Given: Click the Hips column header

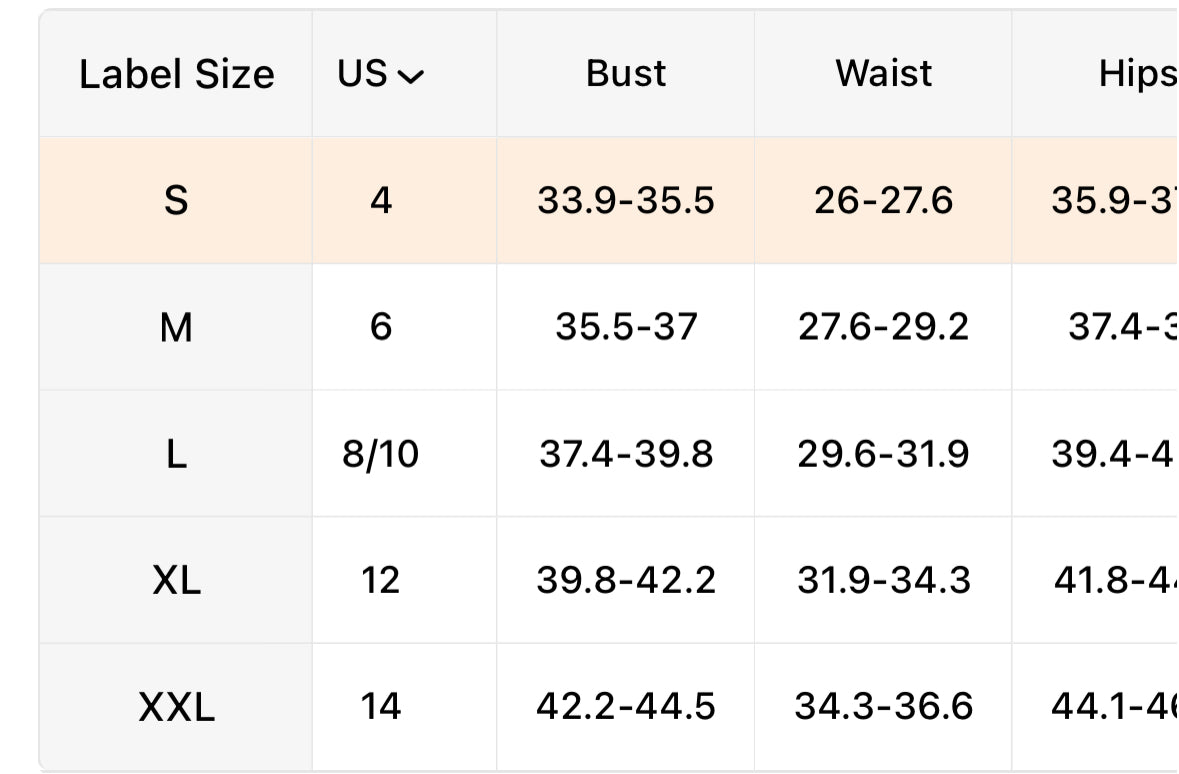Looking at the screenshot, I should click(1137, 74).
